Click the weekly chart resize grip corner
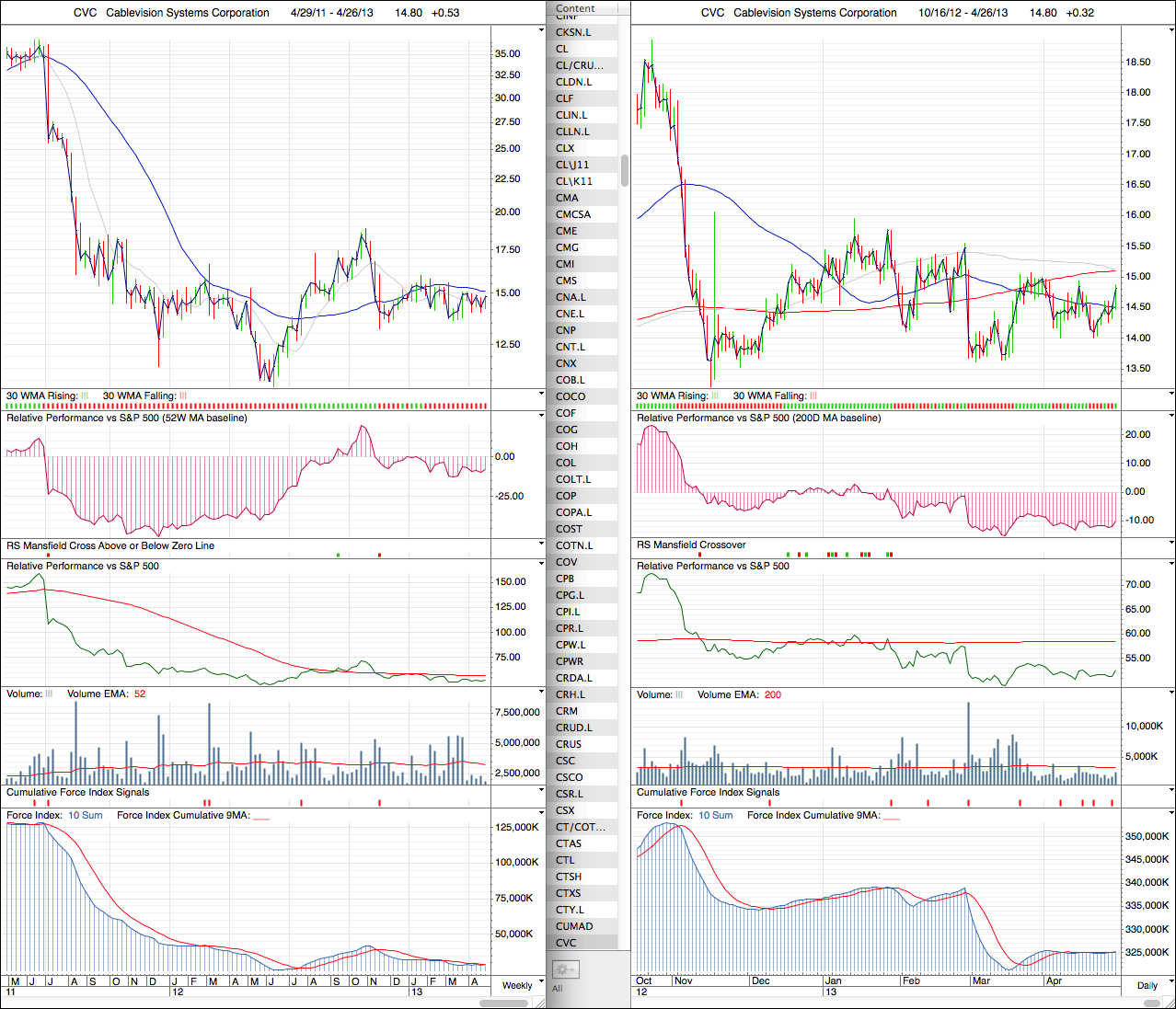Screen dimensions: 1176x1009 541,1003
